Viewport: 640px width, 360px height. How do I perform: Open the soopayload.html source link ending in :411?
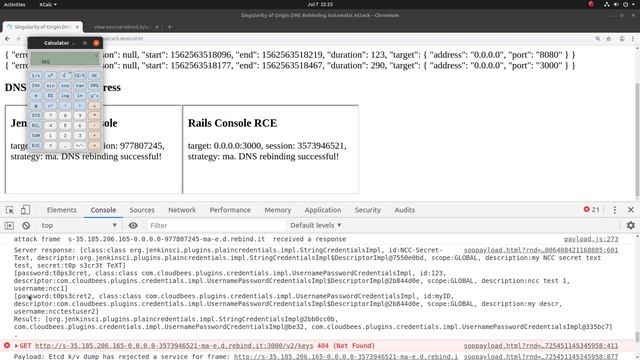[x=541, y=346]
